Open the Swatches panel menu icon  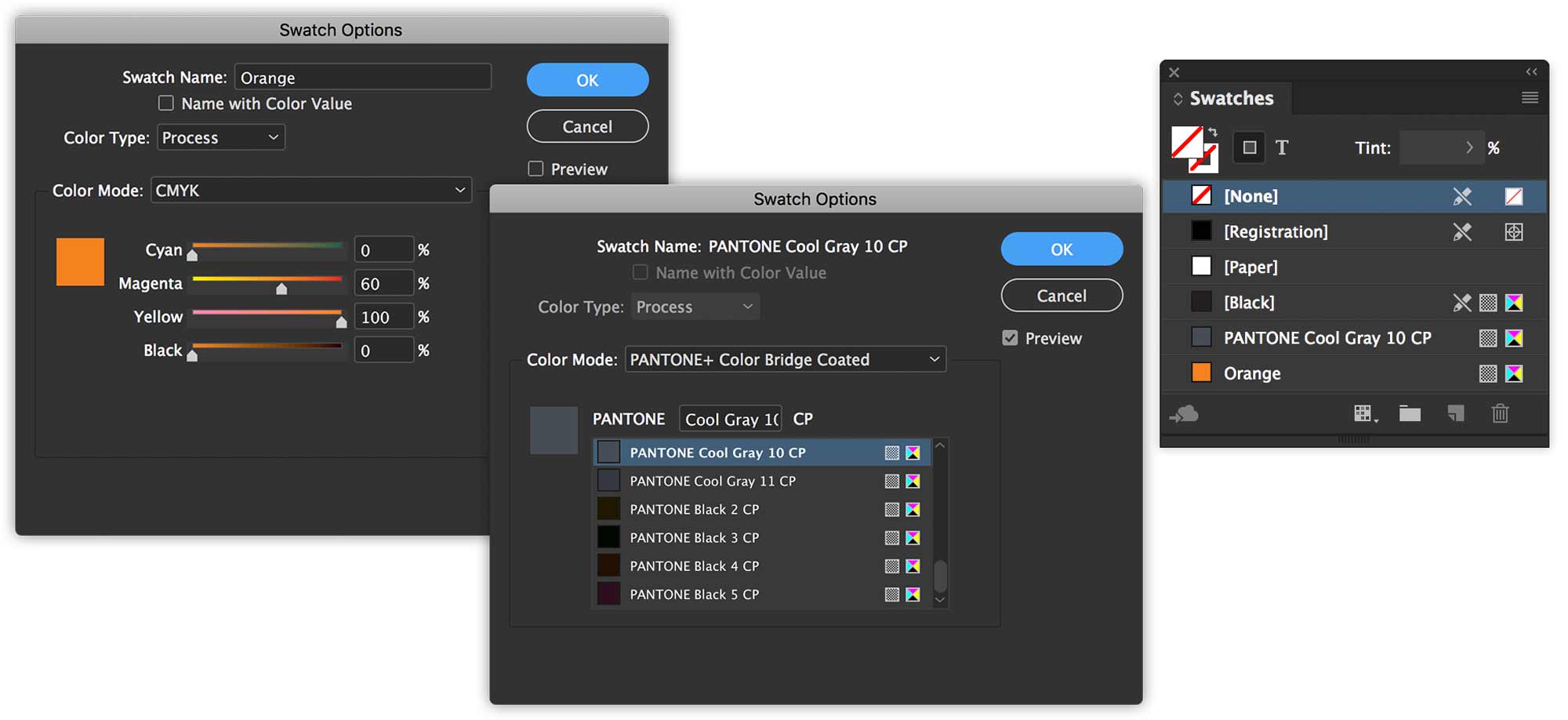[1530, 98]
